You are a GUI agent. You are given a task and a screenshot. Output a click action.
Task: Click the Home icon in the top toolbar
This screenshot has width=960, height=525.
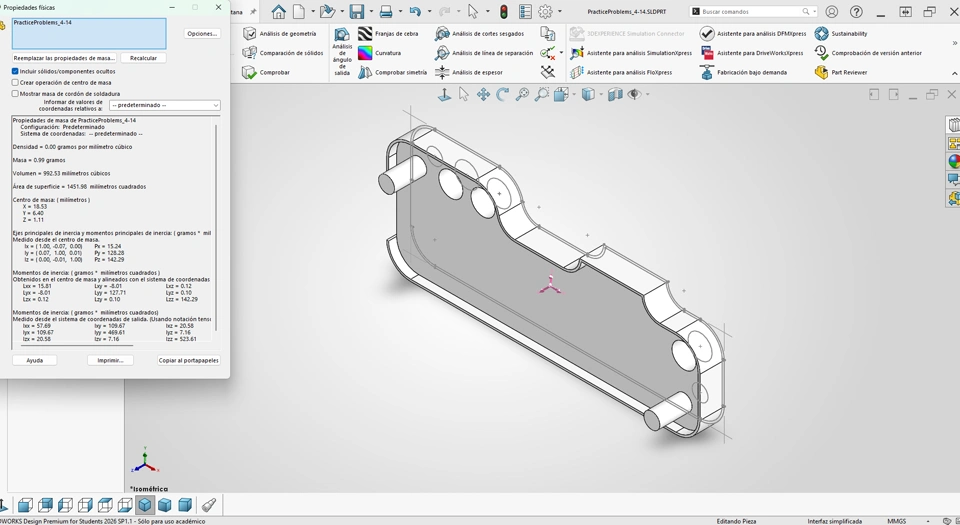[x=279, y=12]
